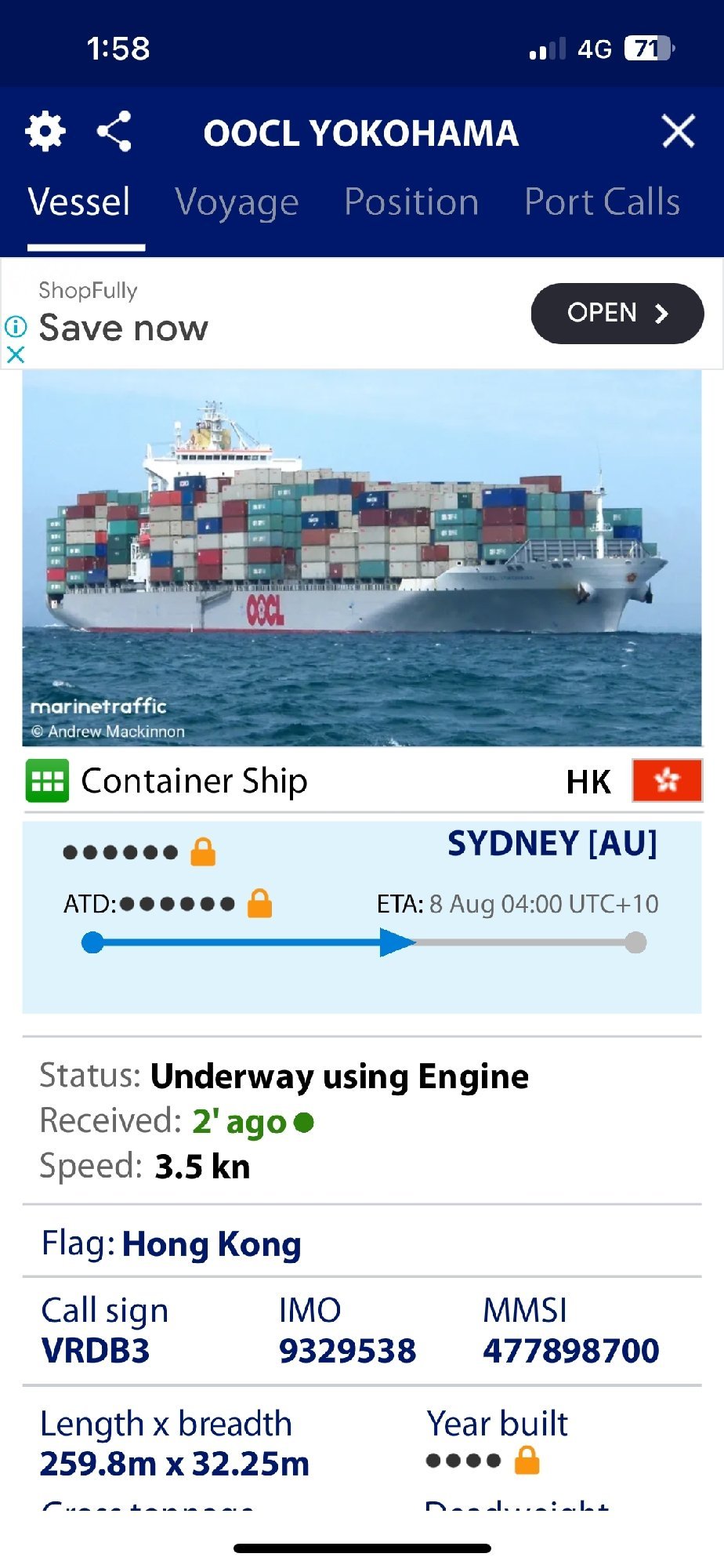Tap the OPEN button on ShopFully ad

[617, 314]
